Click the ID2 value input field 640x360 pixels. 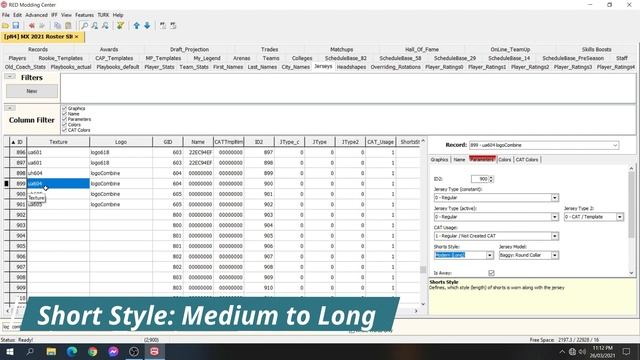[479, 179]
